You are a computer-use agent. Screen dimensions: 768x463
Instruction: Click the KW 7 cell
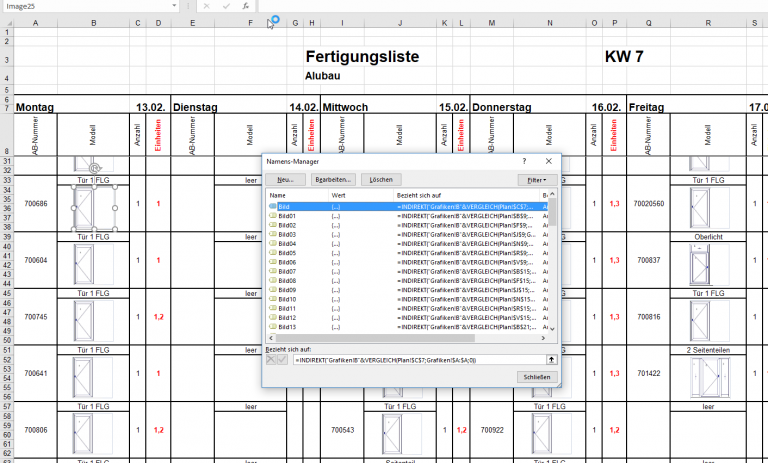[624, 56]
